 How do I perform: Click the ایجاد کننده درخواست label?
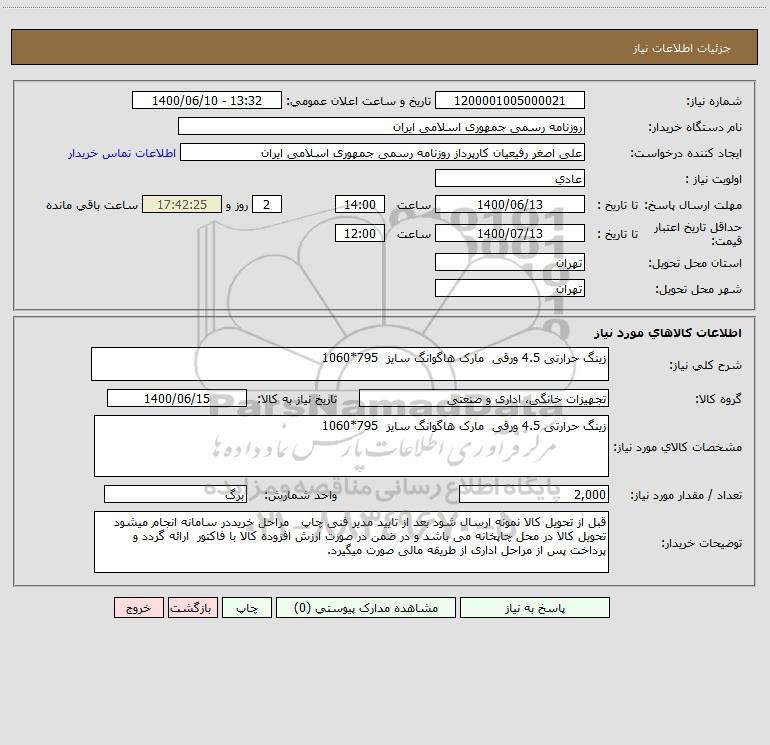coord(686,153)
